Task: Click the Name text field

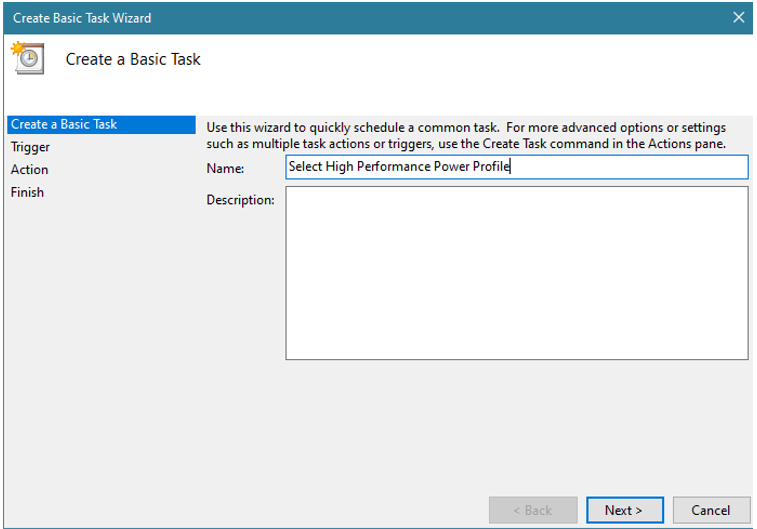Action: coord(516,168)
